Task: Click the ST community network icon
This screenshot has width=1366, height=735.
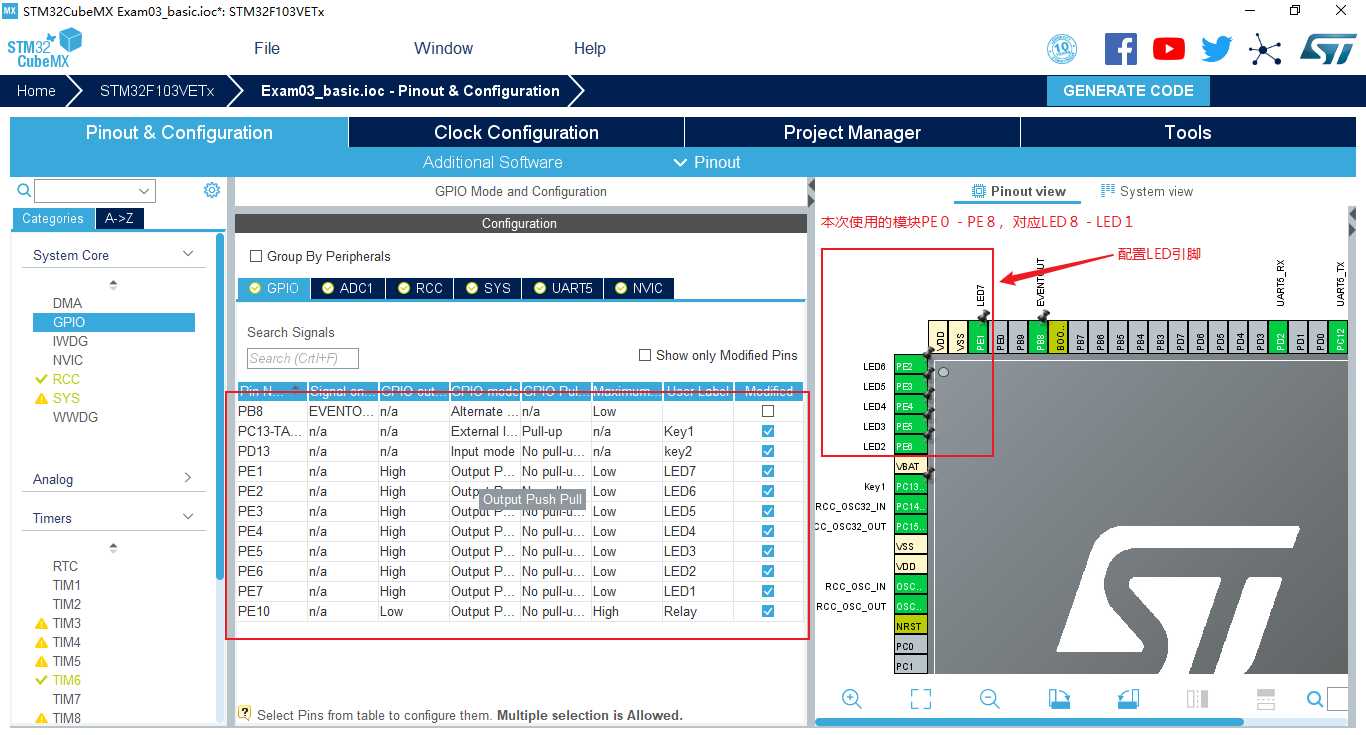Action: pos(1265,48)
